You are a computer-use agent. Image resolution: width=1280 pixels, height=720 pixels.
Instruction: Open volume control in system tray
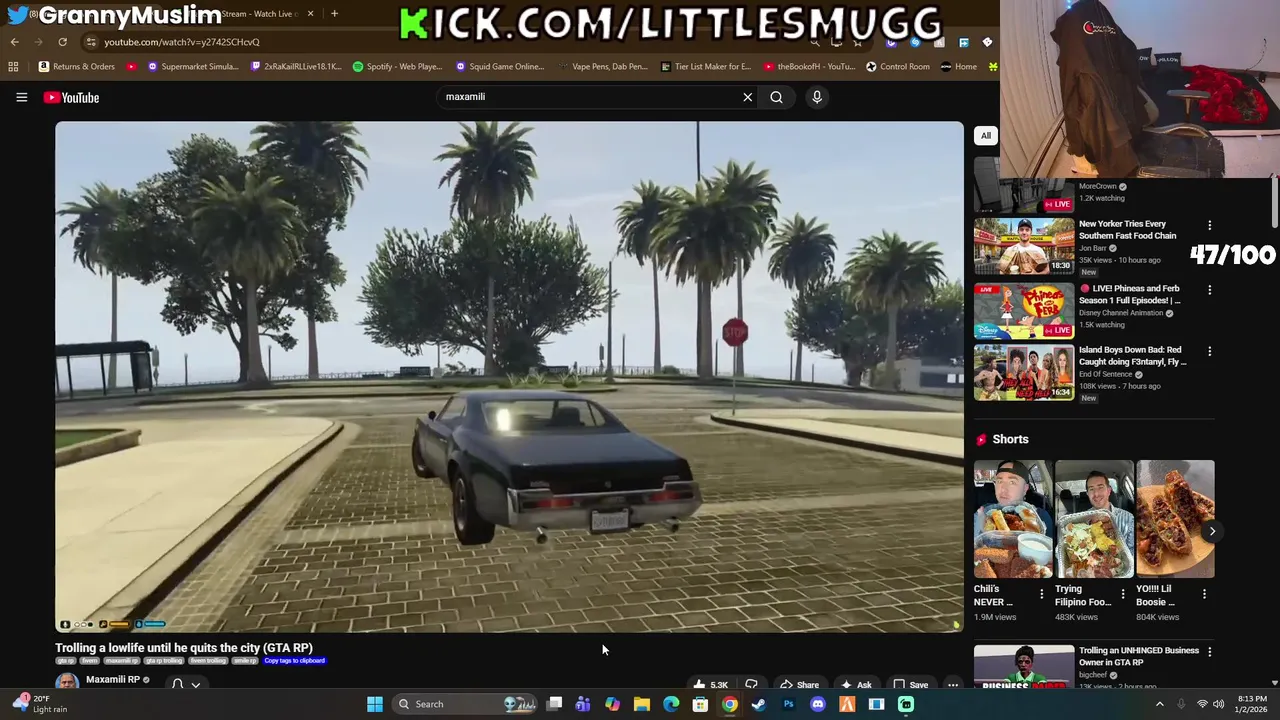click(x=1219, y=704)
